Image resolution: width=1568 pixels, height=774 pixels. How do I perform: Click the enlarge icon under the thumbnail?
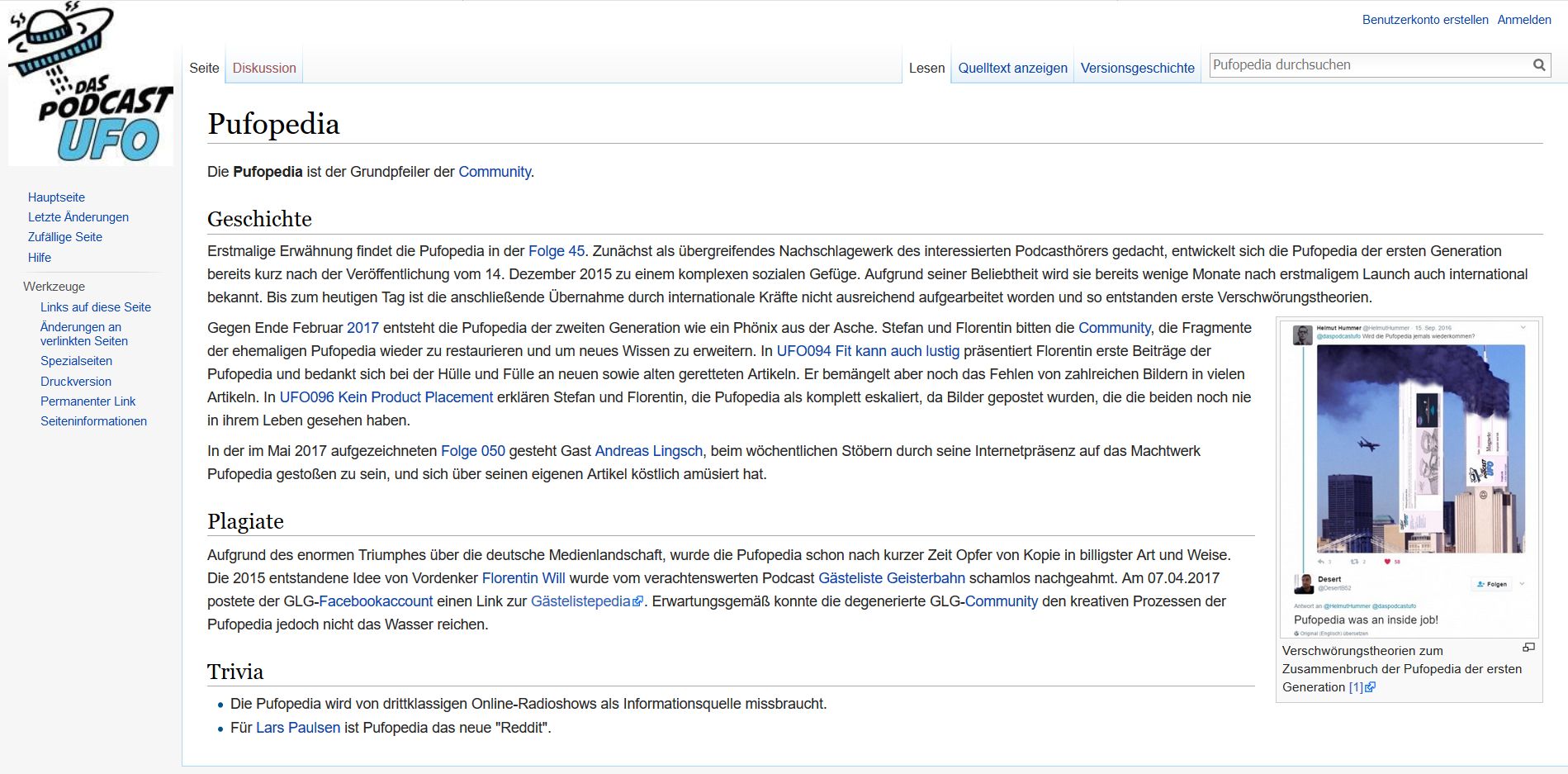tap(1528, 648)
